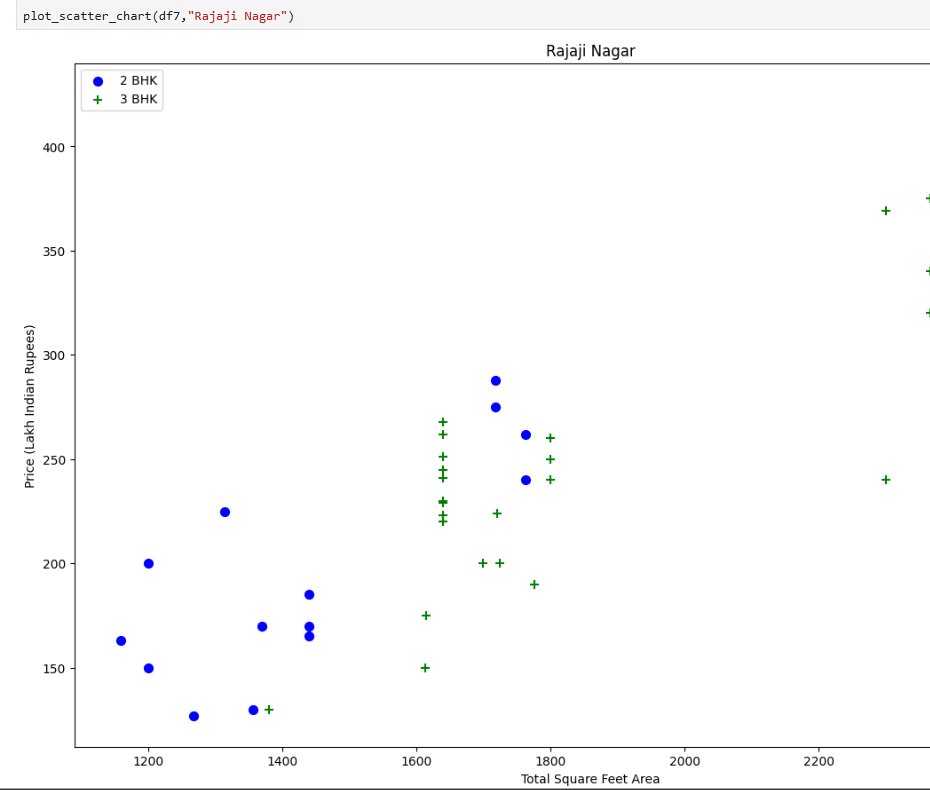930x790 pixels.
Task: Select the leftmost blue dot near 1150 sqft
Action: click(121, 638)
